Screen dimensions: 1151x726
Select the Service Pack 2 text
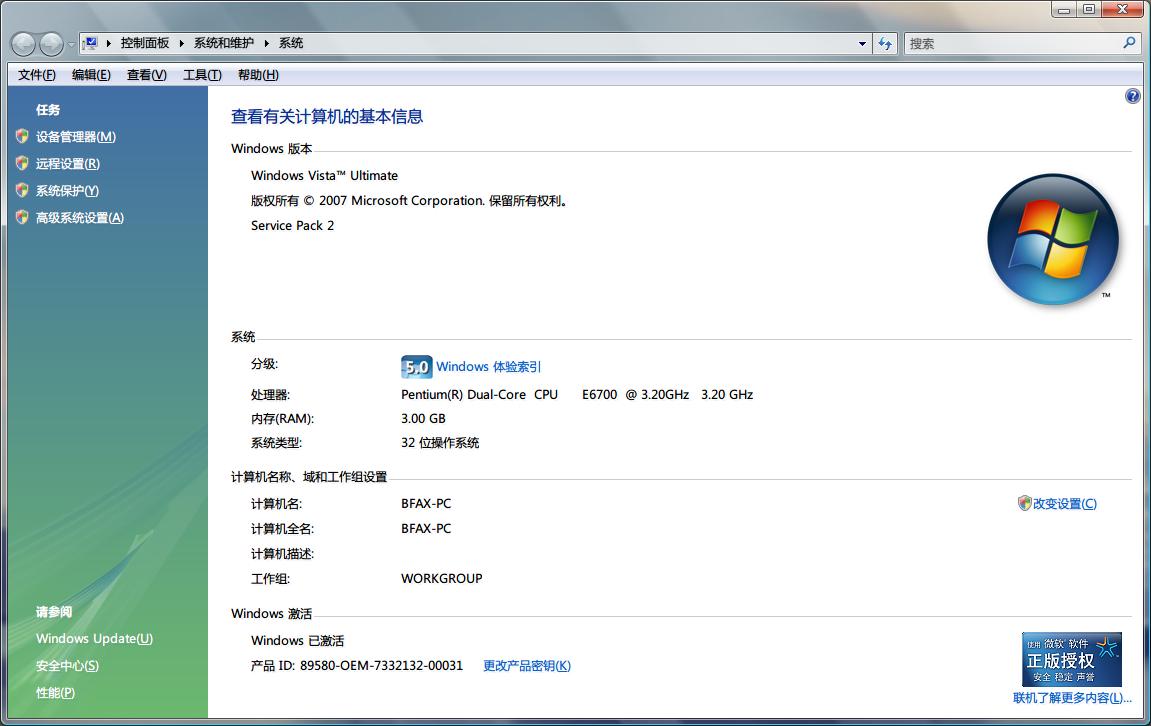click(292, 225)
